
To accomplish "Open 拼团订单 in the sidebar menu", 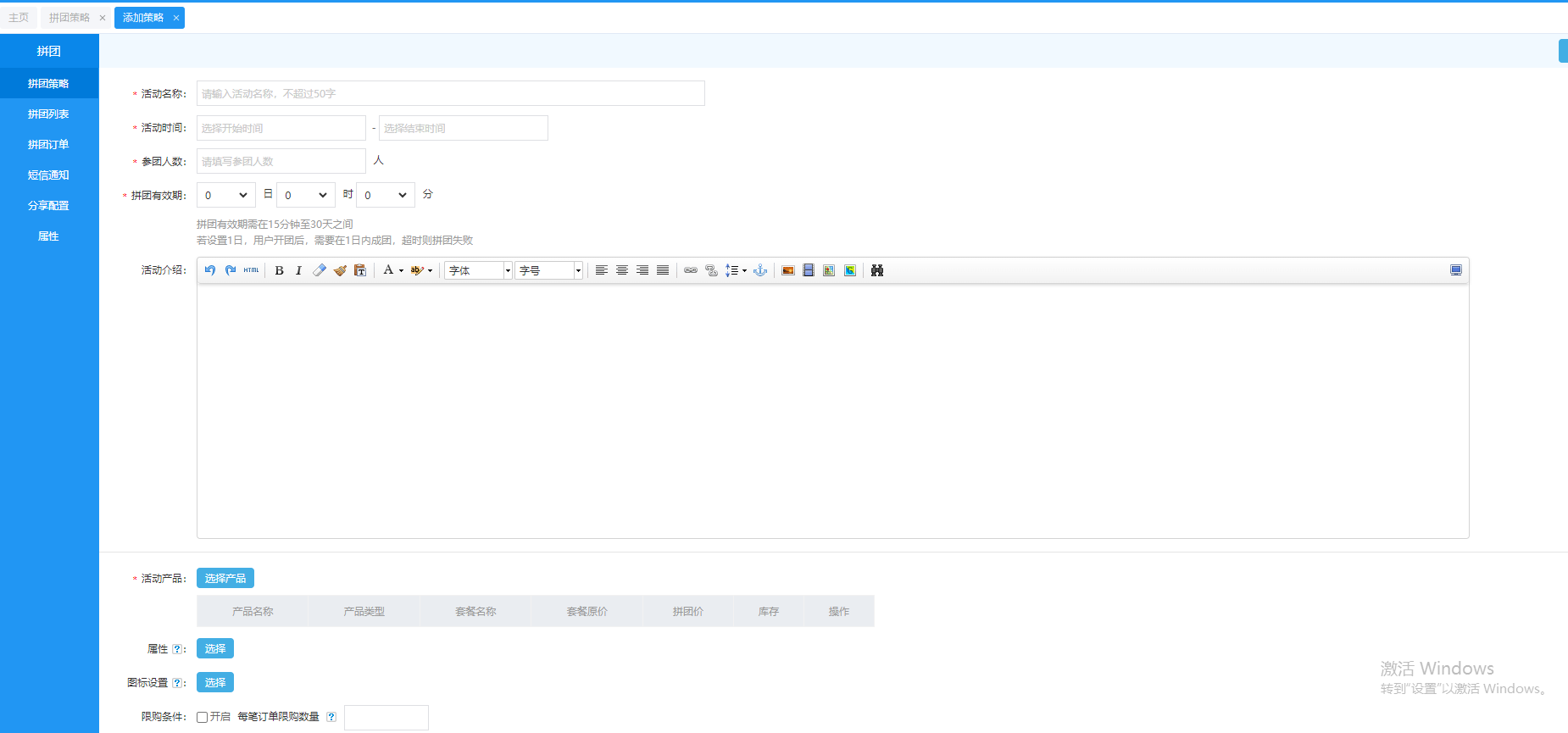I will (x=48, y=145).
